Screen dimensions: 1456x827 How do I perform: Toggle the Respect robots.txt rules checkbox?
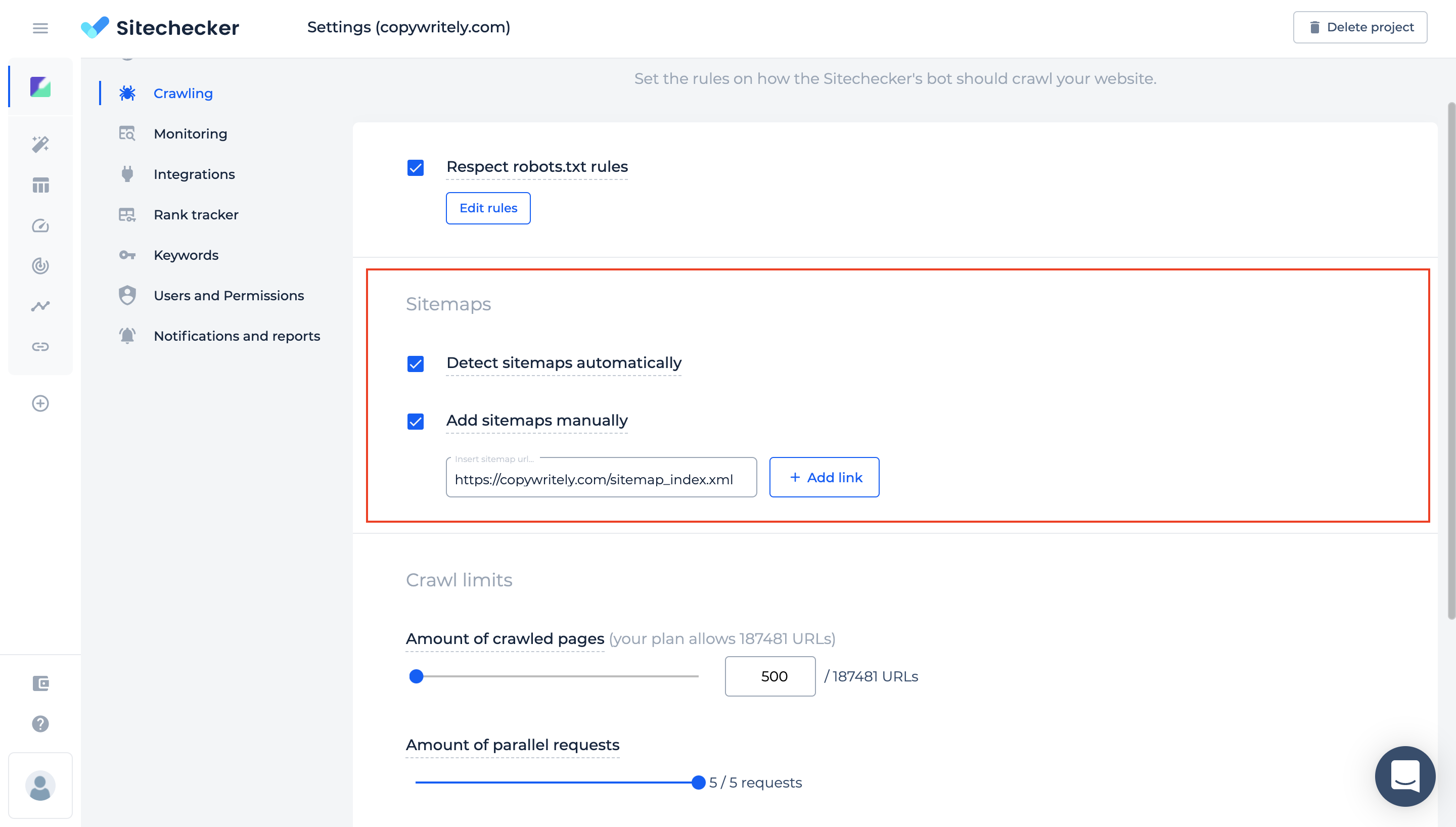coord(416,166)
